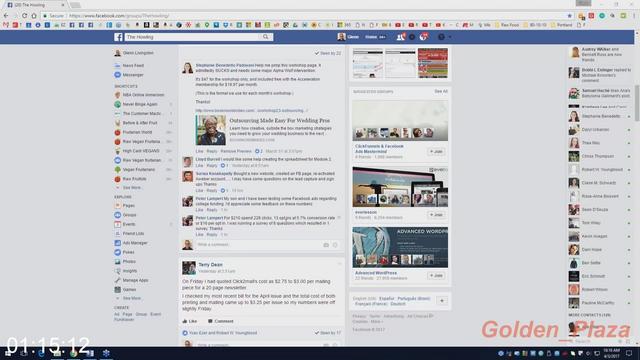This screenshot has height=360, width=640.
Task: Open emoji picker in comment box
Action: (x=335, y=245)
